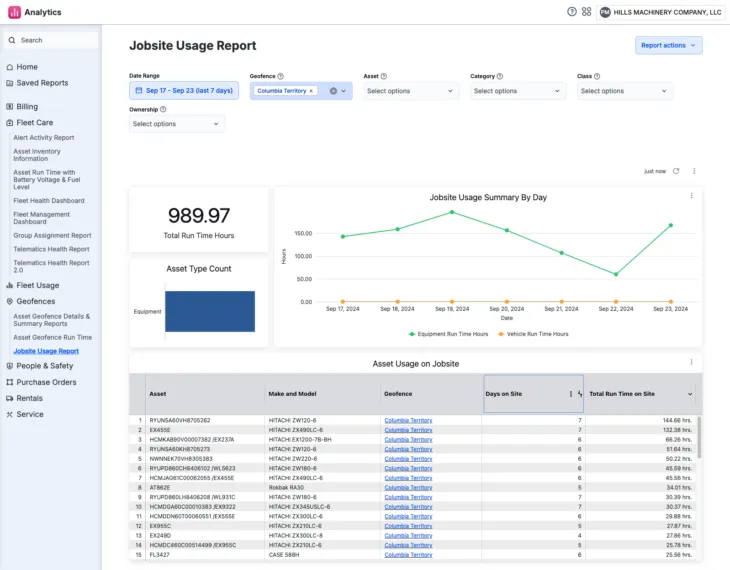Open the apps grid icon in header

click(x=586, y=12)
